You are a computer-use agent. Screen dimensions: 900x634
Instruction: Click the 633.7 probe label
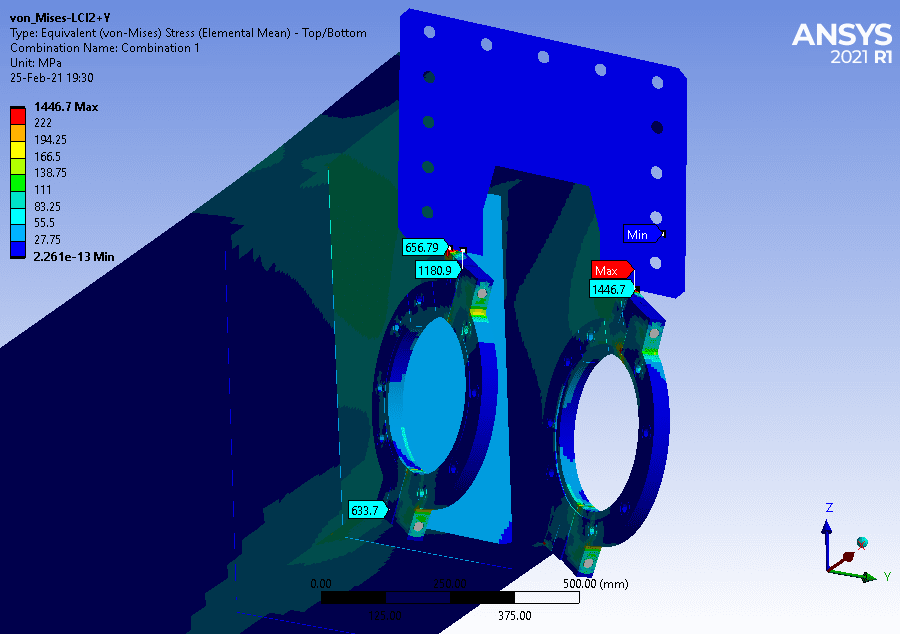pos(366,510)
